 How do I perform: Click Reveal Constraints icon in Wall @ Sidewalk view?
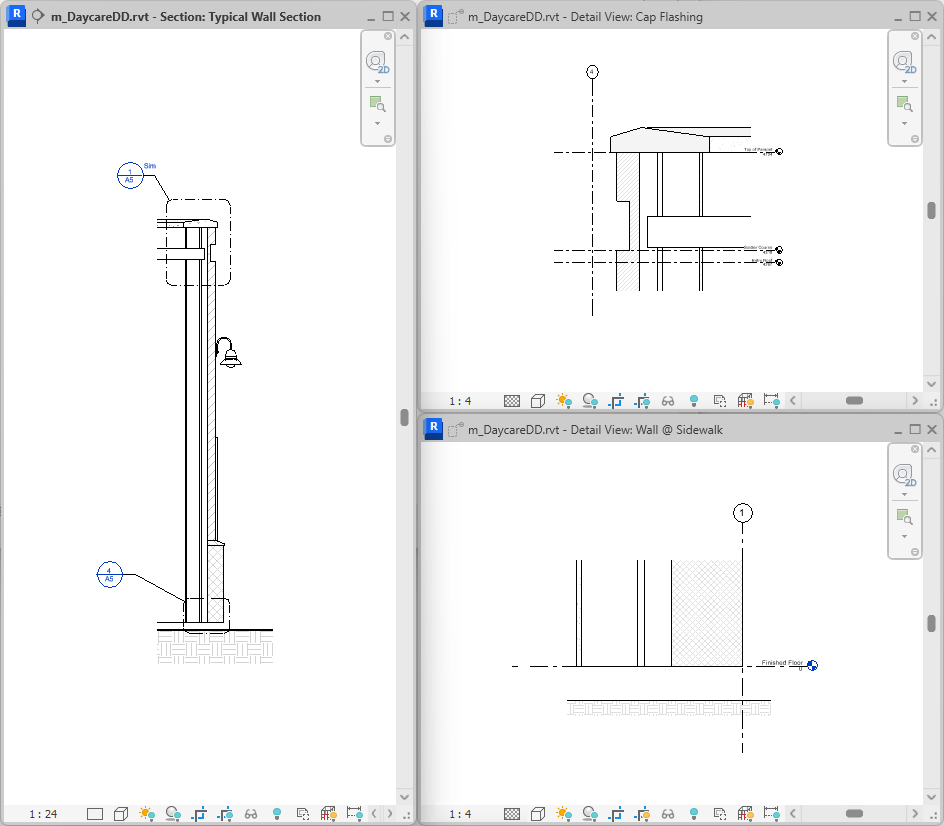pyautogui.click(x=771, y=814)
